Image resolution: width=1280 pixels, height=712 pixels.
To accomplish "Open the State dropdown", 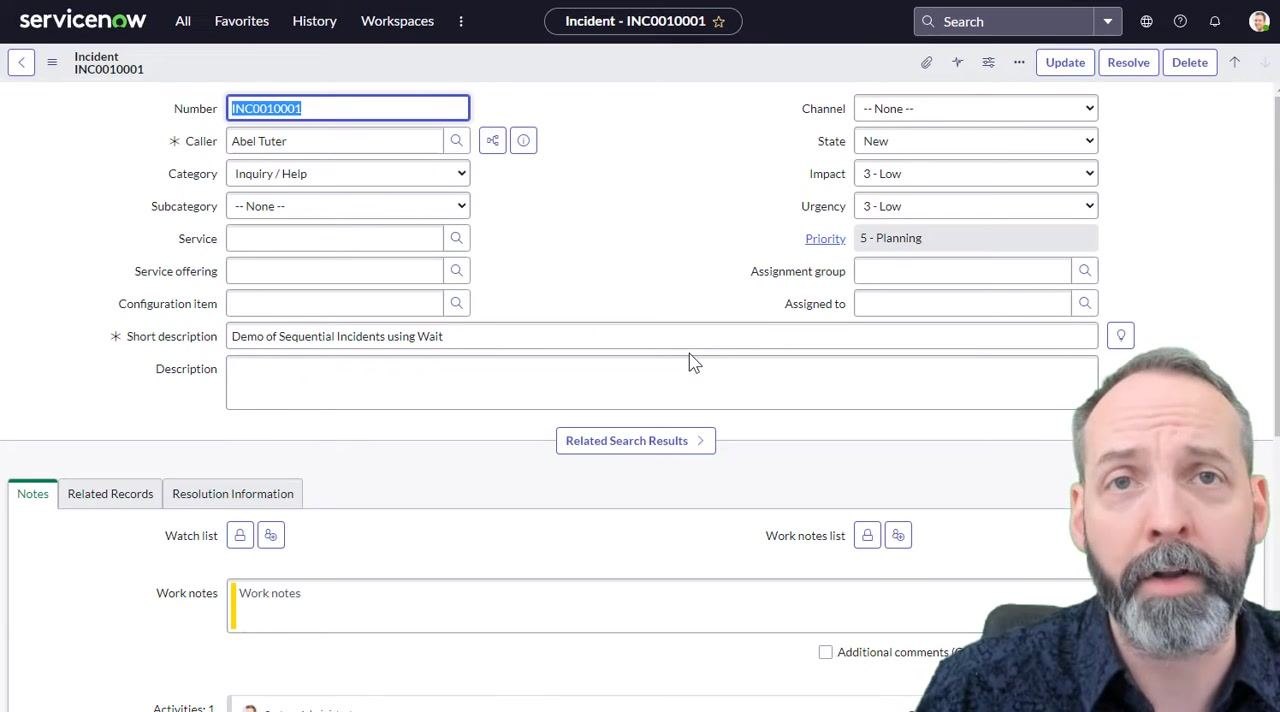I will (x=976, y=141).
